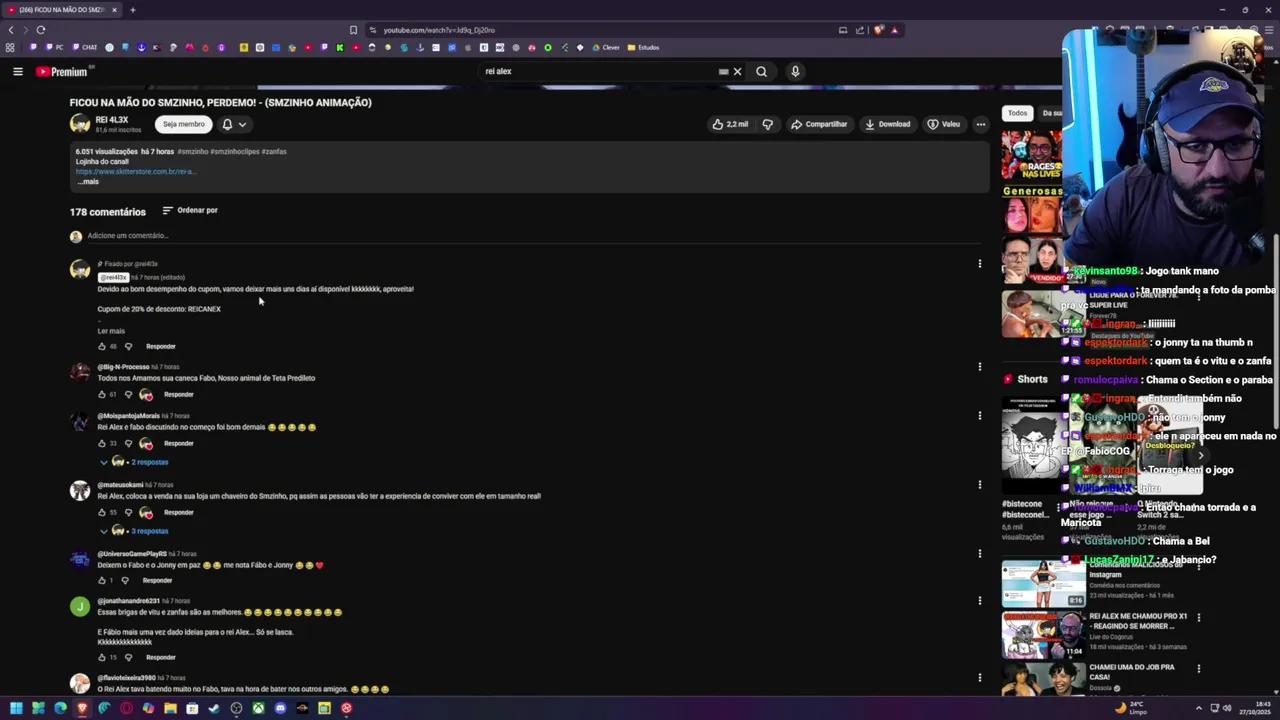
Task: Open the Ordenar por sort menu
Action: pyautogui.click(x=190, y=210)
